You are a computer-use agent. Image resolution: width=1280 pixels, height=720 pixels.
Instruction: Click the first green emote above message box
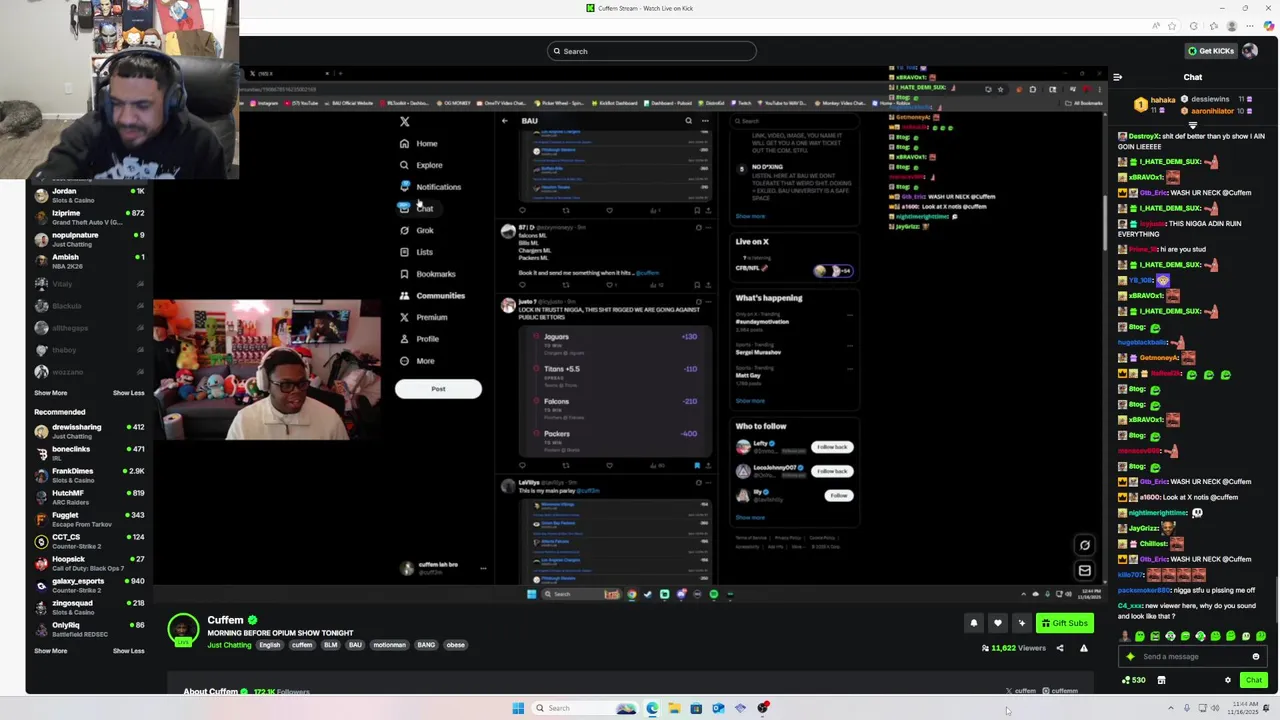point(1140,636)
